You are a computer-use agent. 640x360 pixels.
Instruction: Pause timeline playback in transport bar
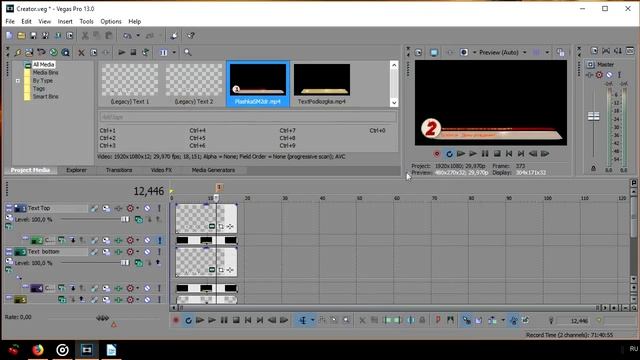pyautogui.click(x=224, y=320)
